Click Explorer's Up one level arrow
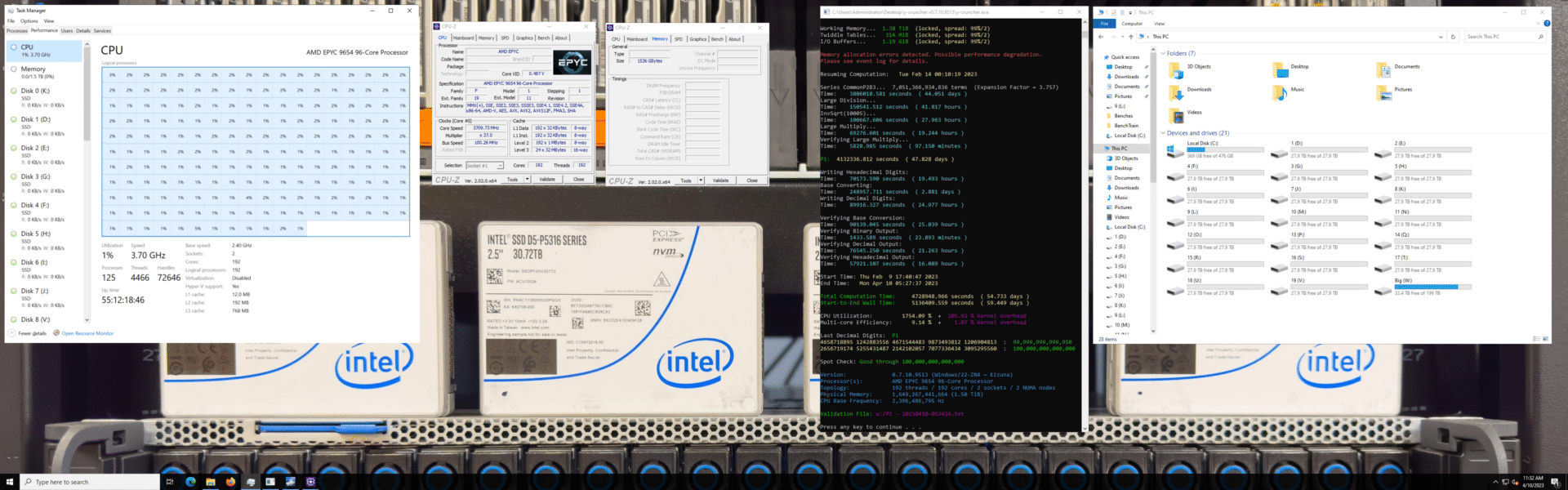 coord(1130,37)
